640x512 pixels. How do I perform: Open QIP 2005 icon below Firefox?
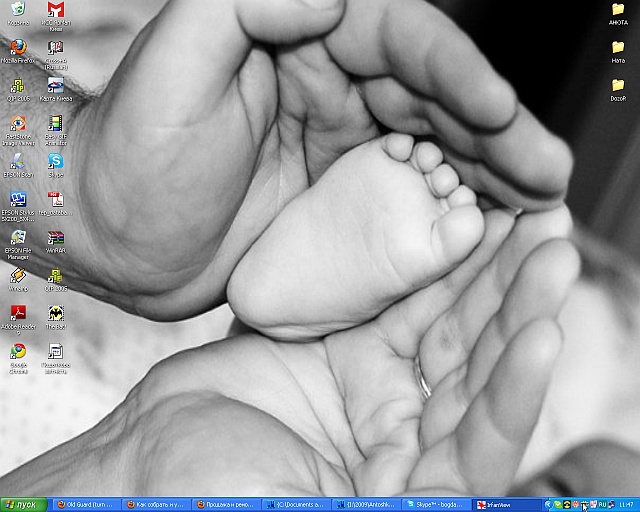click(18, 89)
